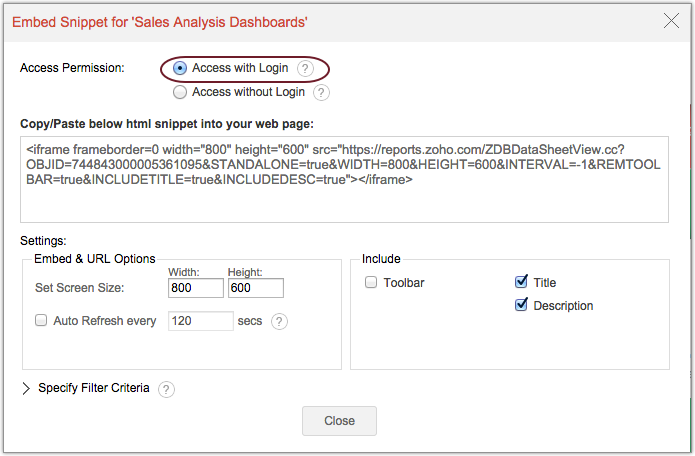Uncheck the Title checkbox

click(x=521, y=283)
